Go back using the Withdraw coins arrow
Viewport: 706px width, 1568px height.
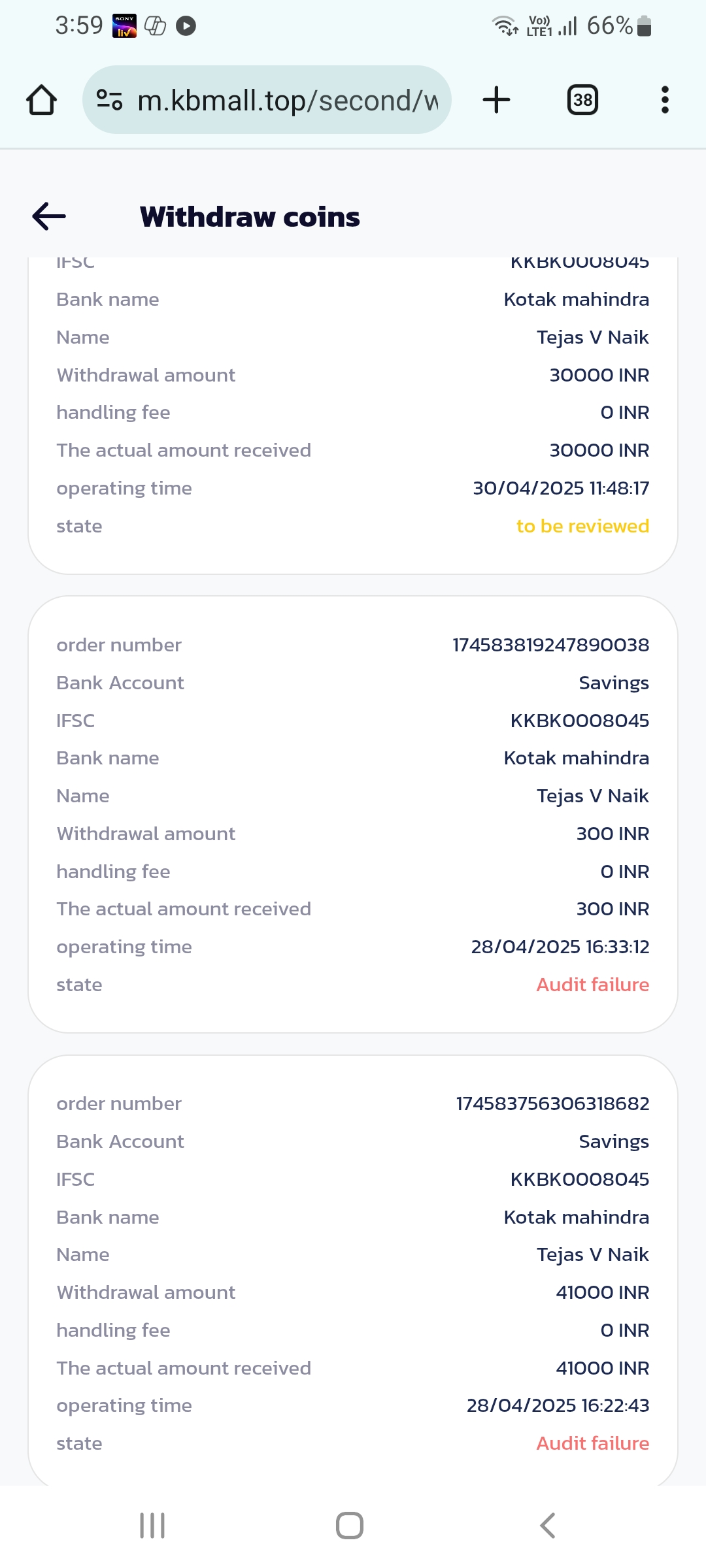pyautogui.click(x=49, y=216)
